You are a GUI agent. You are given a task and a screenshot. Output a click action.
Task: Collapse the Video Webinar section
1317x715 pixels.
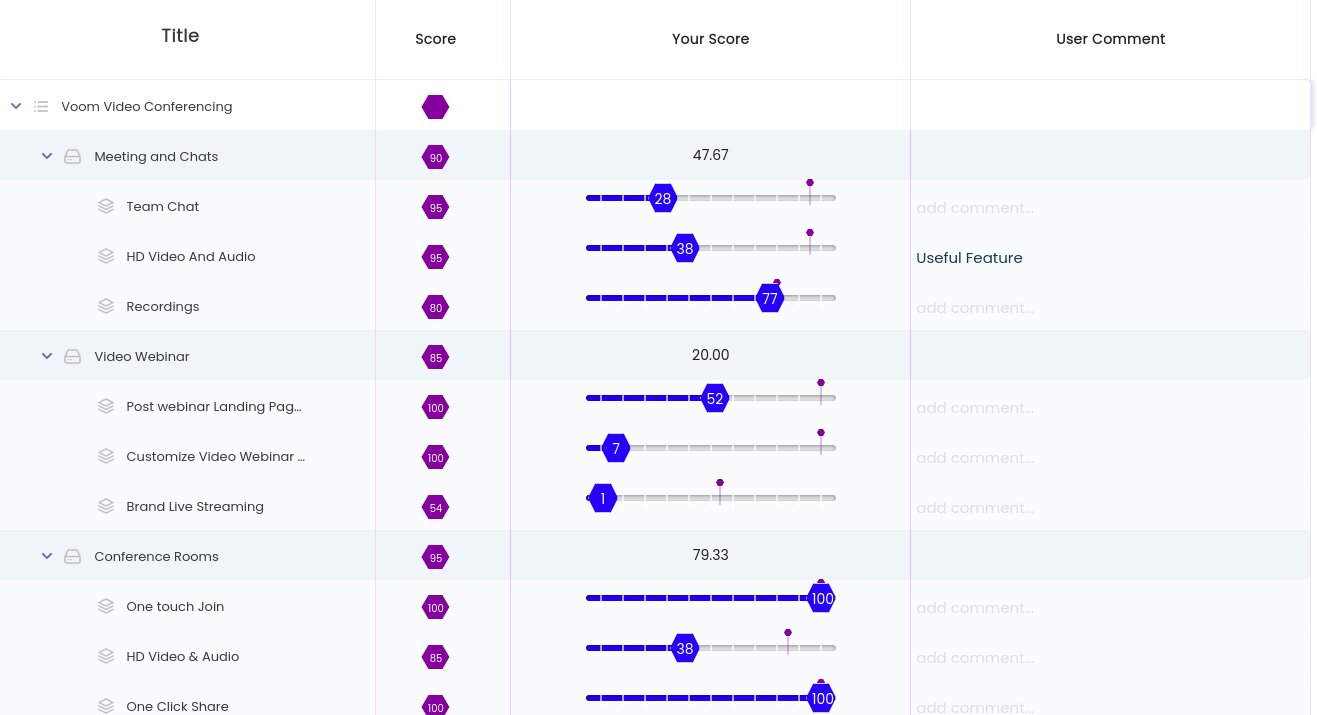[47, 356]
